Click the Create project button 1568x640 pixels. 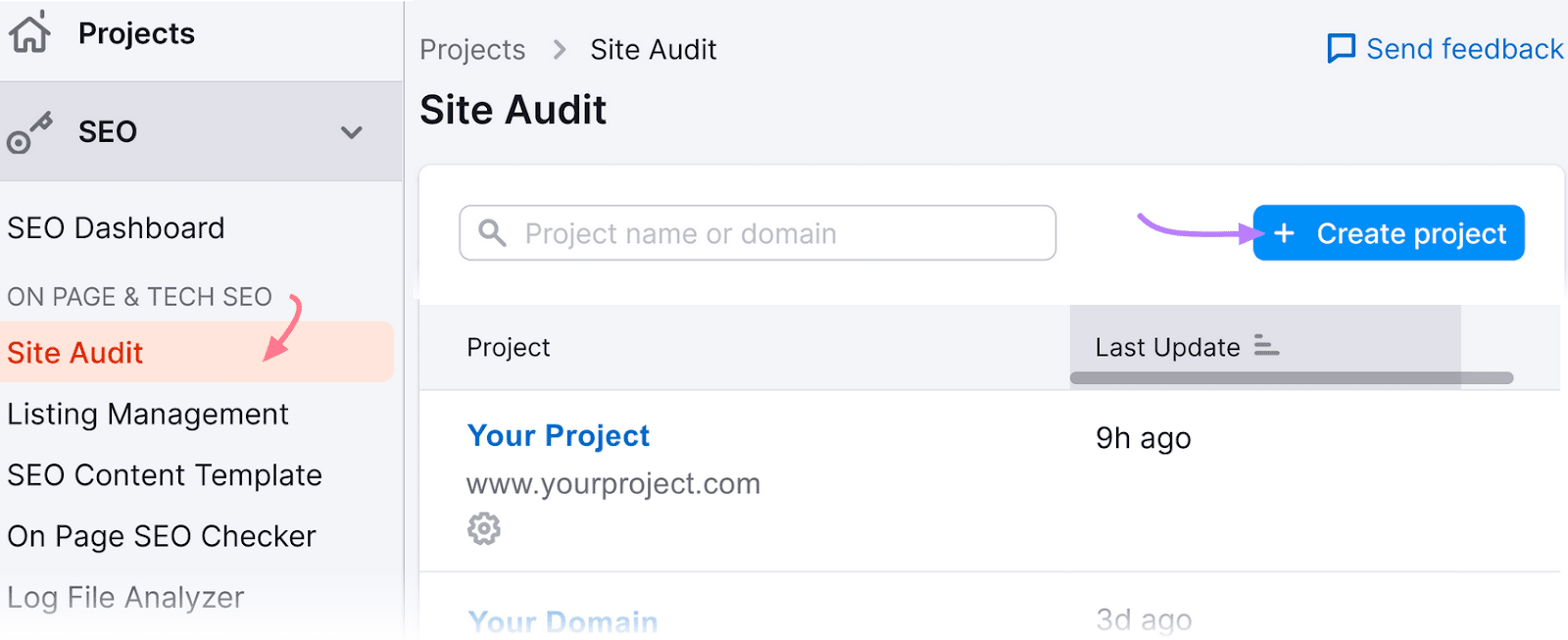pyautogui.click(x=1388, y=233)
